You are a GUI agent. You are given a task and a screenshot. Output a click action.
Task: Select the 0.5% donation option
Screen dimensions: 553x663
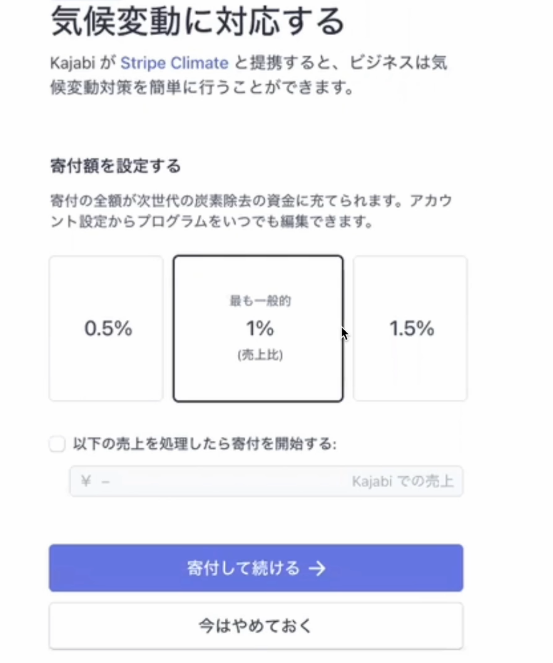106,328
